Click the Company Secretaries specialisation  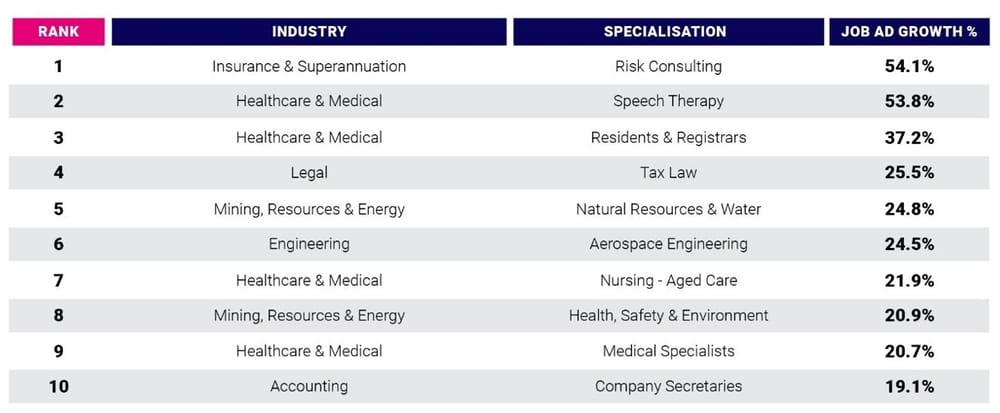[x=668, y=386]
